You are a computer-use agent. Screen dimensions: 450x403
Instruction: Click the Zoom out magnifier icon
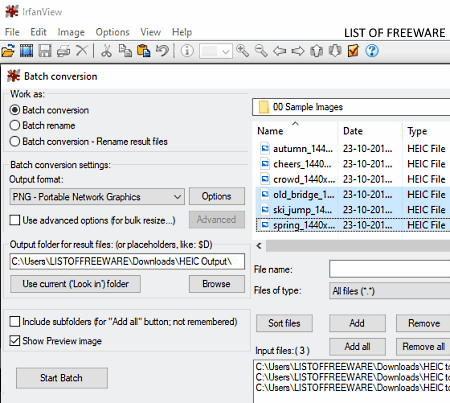[261, 51]
